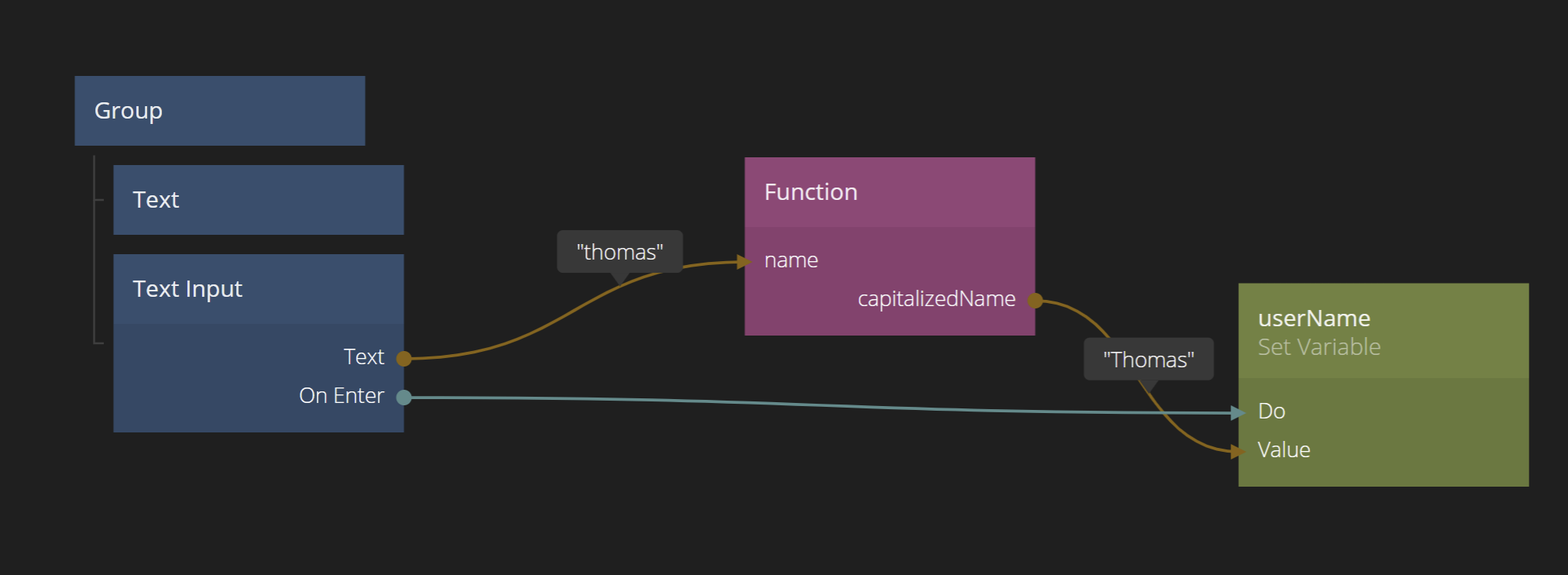
Task: Click the capitalizedName output label
Action: [x=936, y=299]
